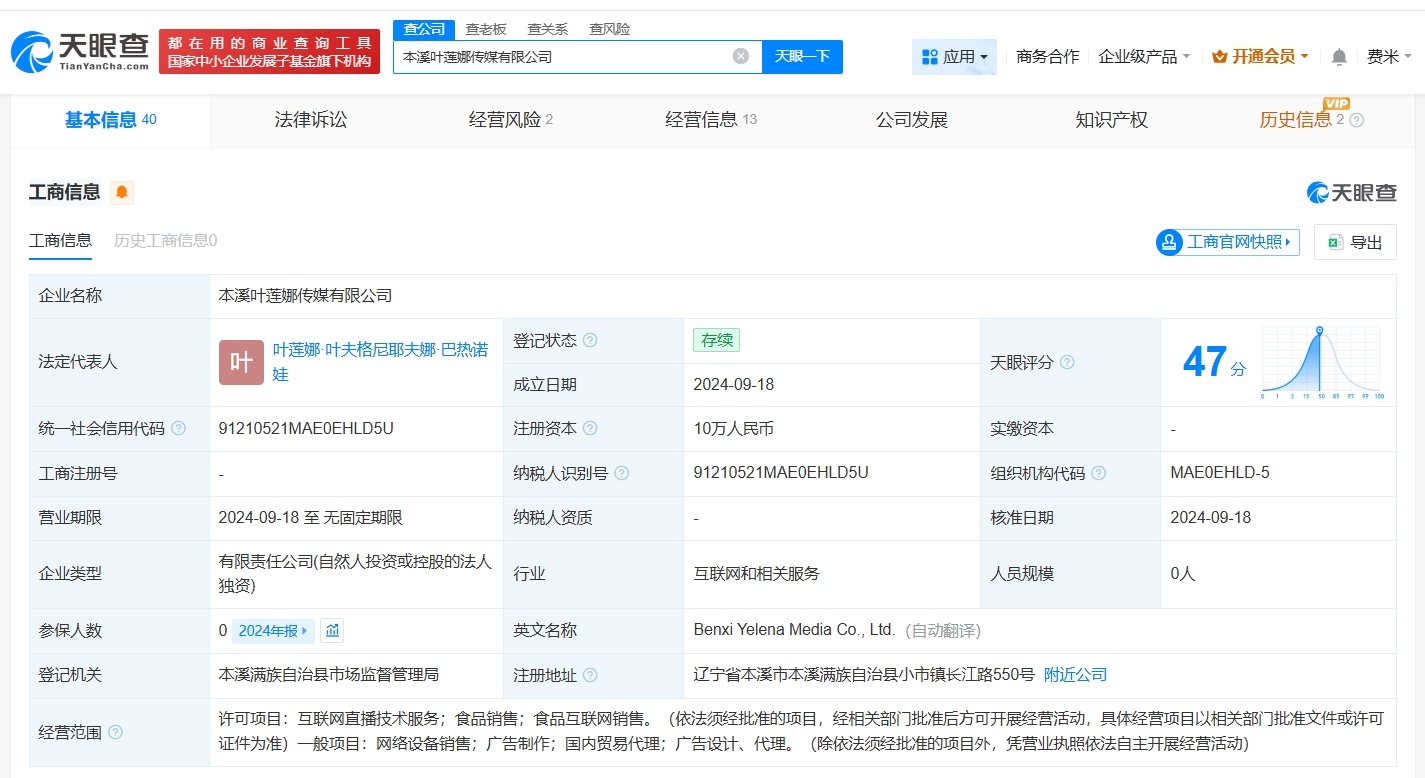
Task: Click the 附近公司 link
Action: click(1074, 675)
